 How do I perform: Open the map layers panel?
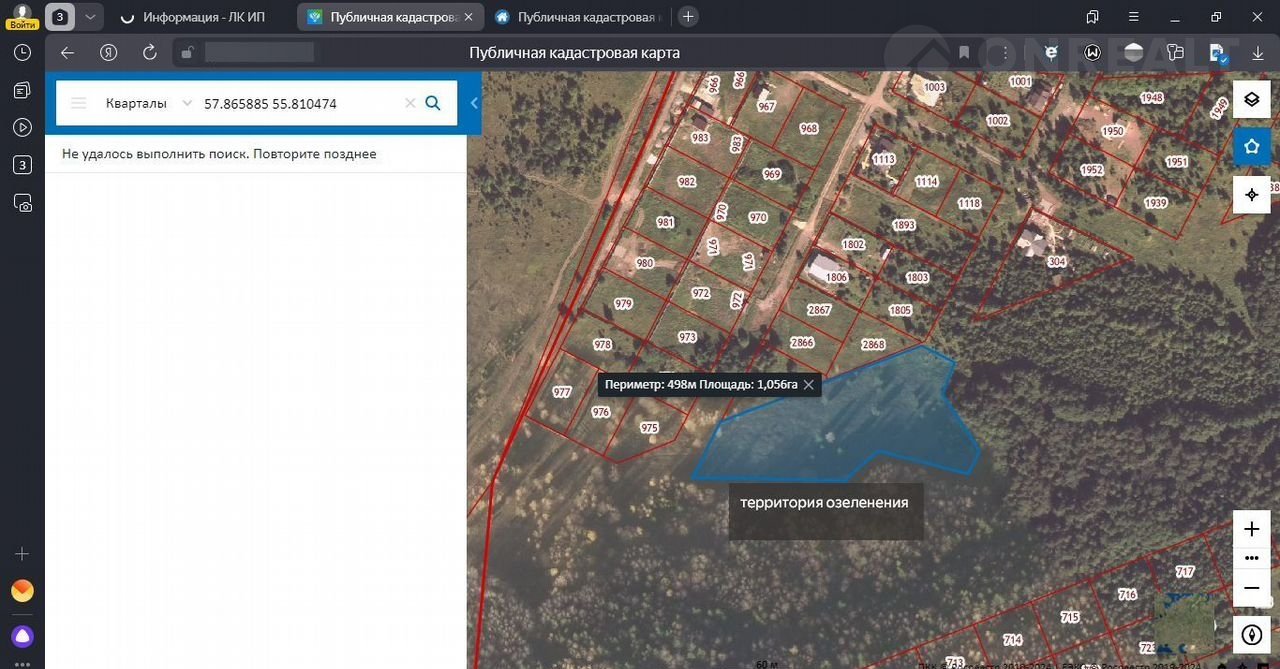pyautogui.click(x=1251, y=99)
